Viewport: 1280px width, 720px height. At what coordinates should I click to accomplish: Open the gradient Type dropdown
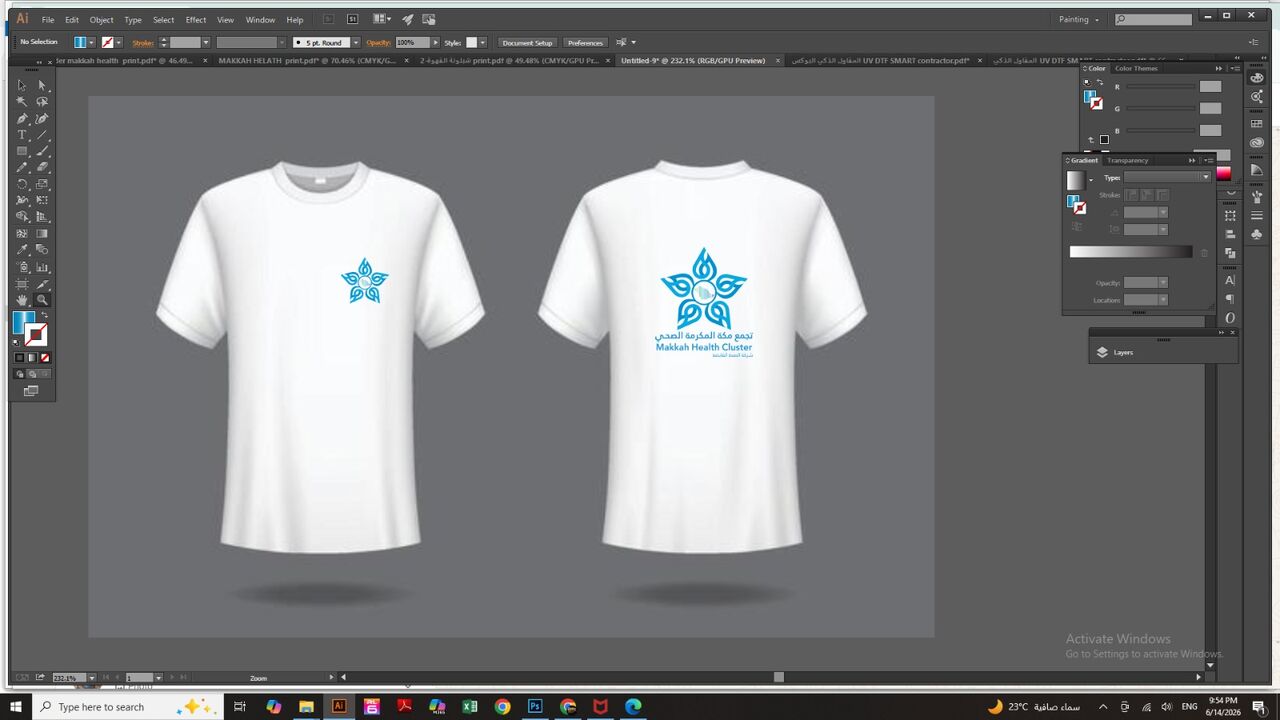point(1167,177)
